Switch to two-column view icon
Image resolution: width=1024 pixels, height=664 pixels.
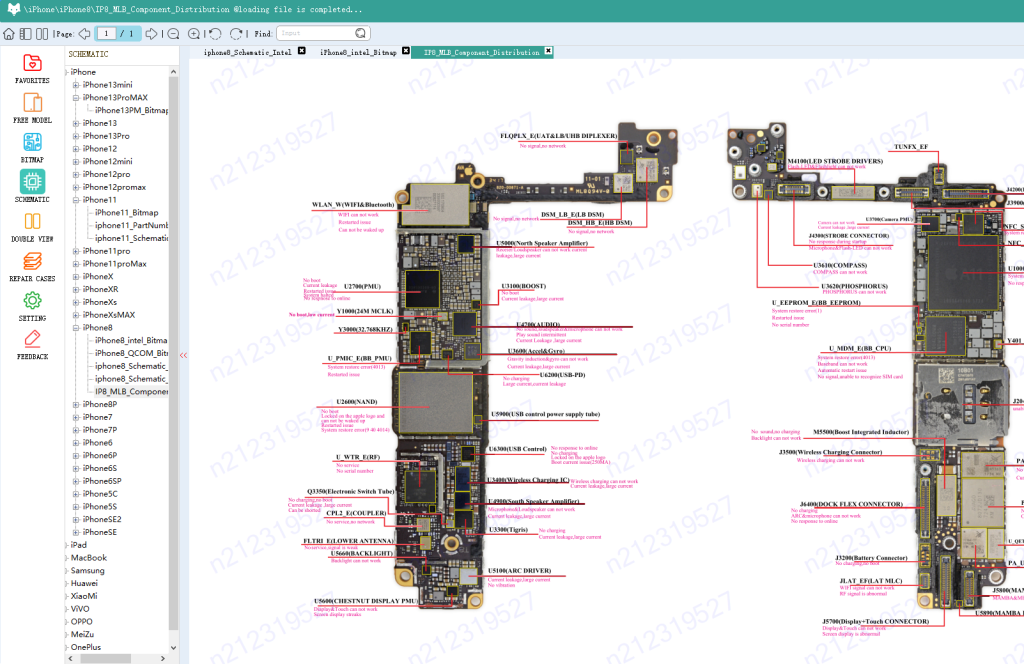point(42,33)
